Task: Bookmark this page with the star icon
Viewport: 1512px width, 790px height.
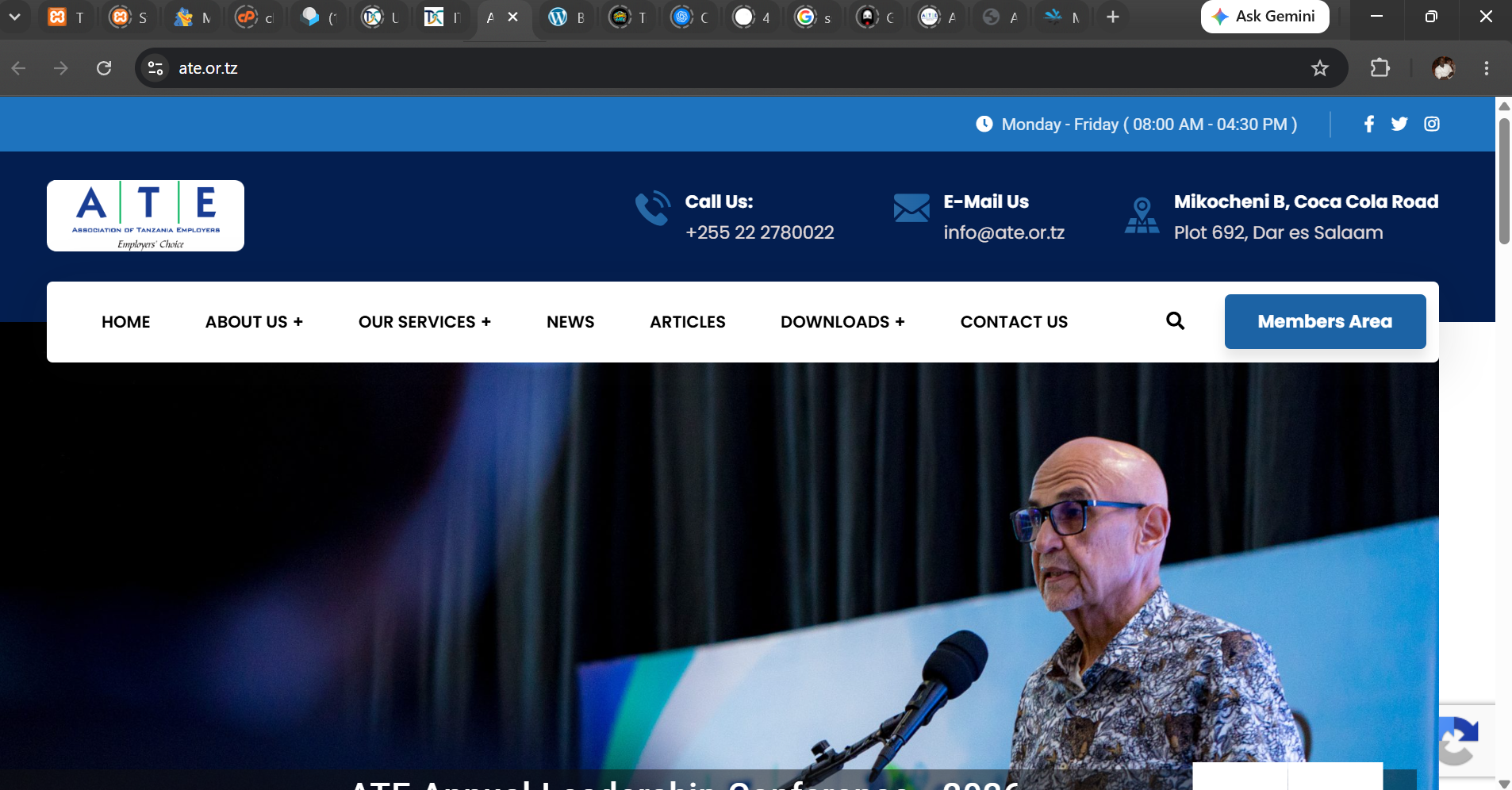Action: click(1320, 68)
